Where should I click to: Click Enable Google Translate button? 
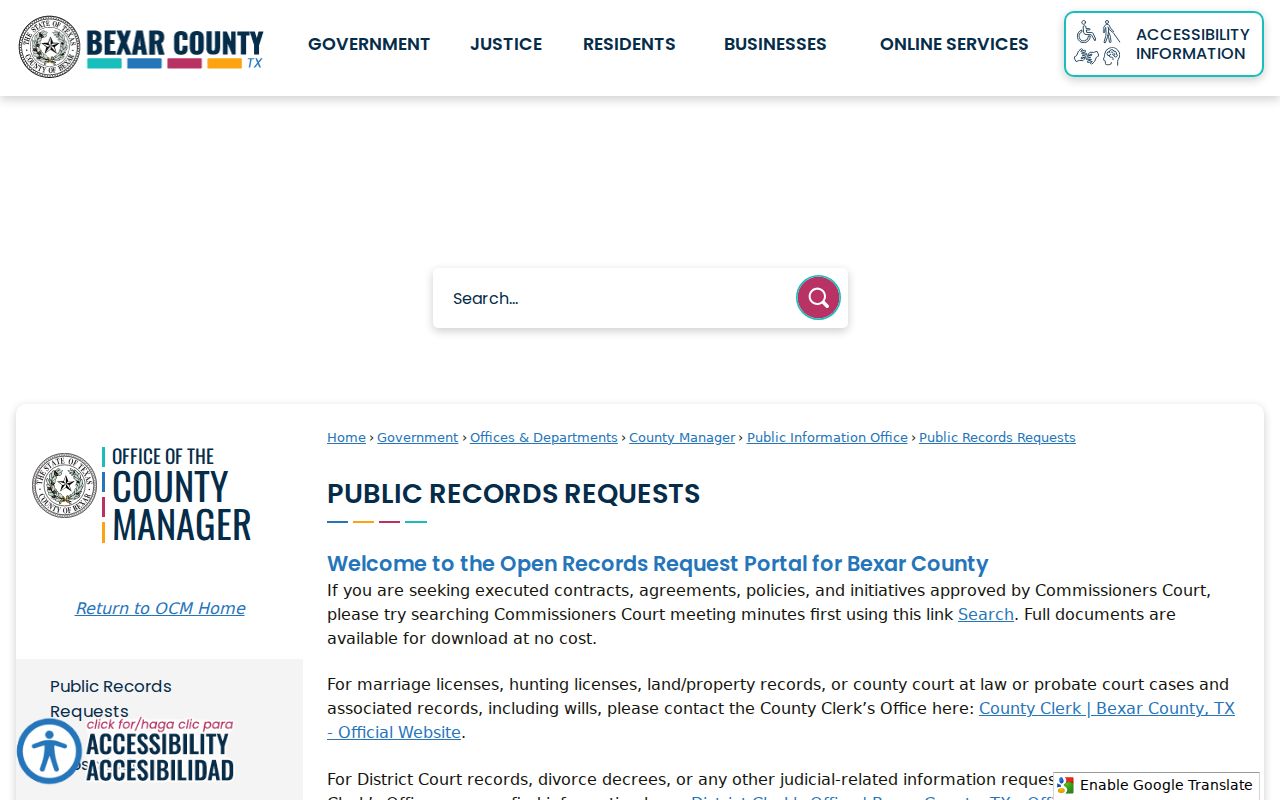point(1156,786)
